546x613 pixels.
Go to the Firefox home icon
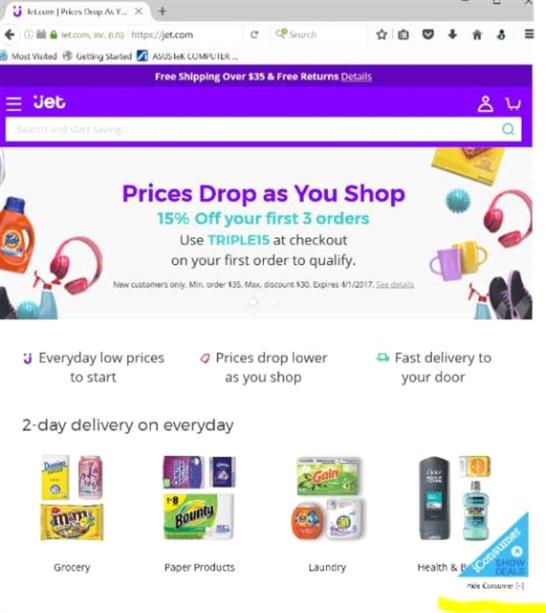(x=477, y=35)
